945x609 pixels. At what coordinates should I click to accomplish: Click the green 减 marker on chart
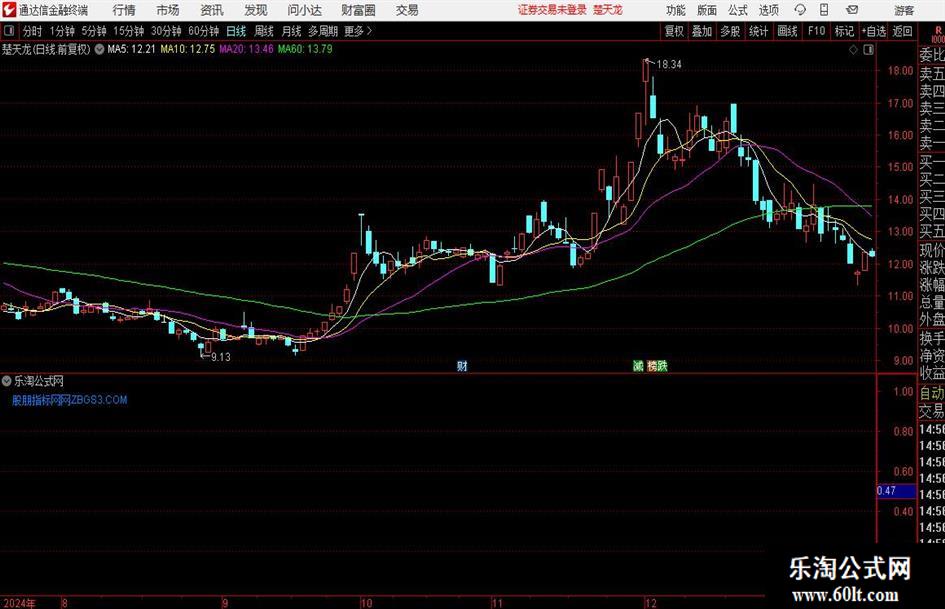[x=638, y=365]
